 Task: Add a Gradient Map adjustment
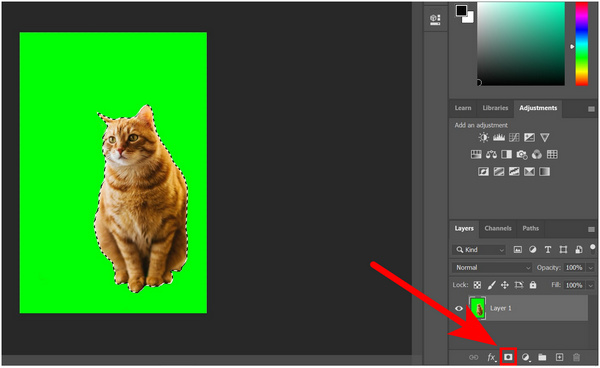pos(545,172)
